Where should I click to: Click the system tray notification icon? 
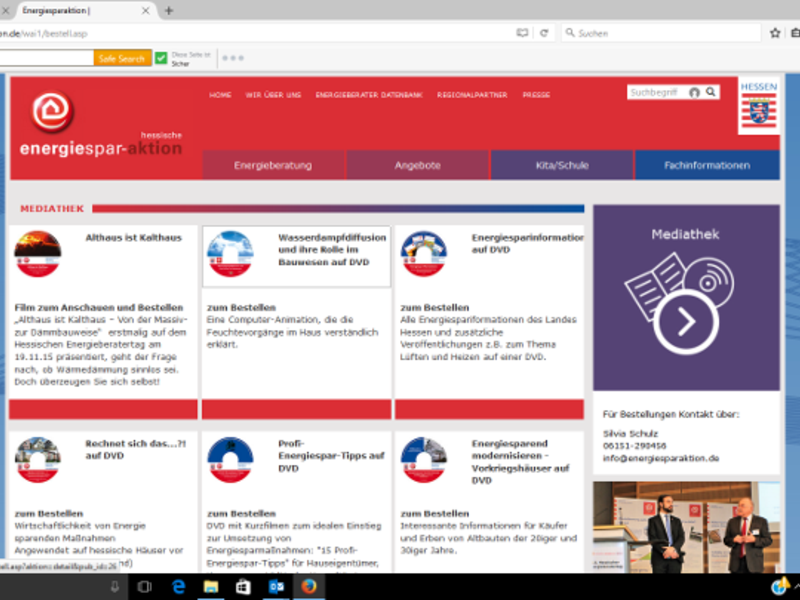tap(780, 587)
